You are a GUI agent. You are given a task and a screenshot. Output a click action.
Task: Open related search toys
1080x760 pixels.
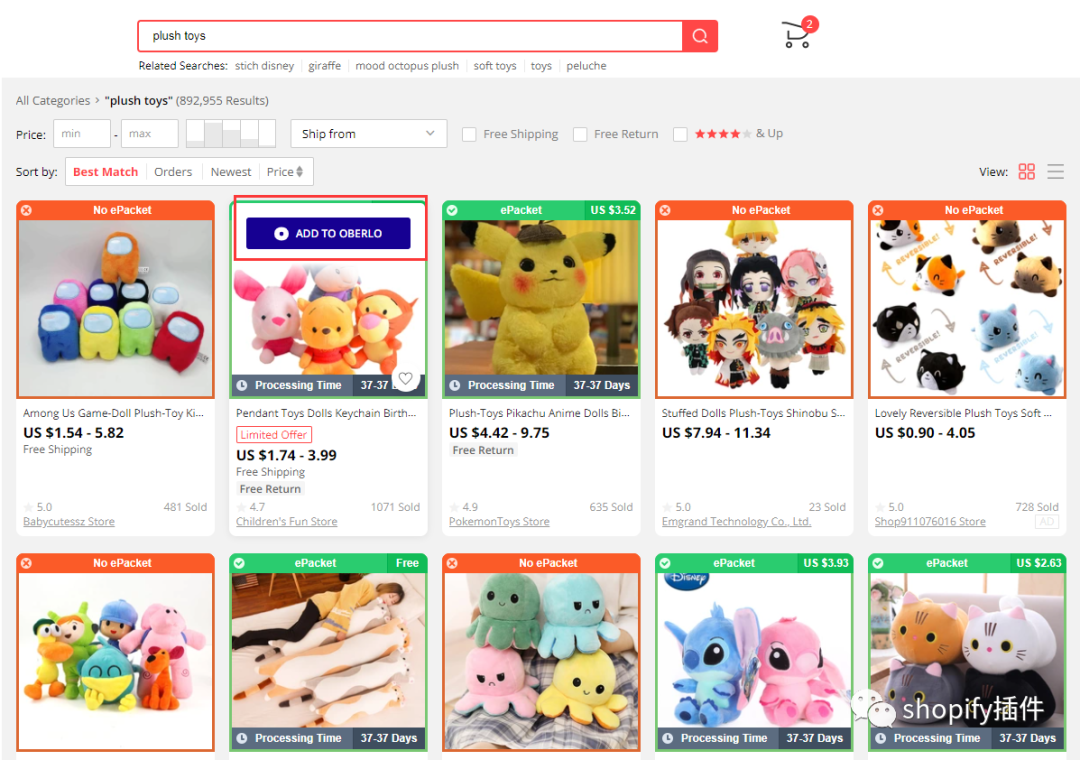pyautogui.click(x=541, y=65)
